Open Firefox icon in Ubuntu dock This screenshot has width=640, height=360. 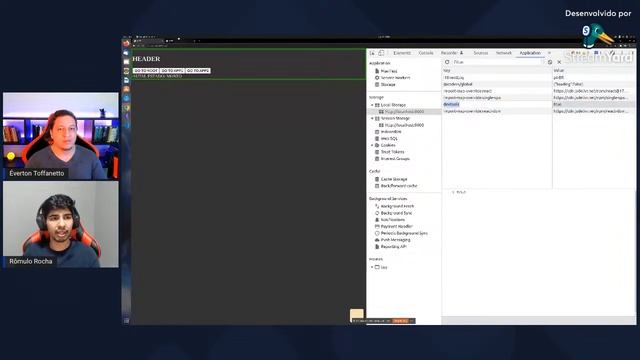(127, 43)
